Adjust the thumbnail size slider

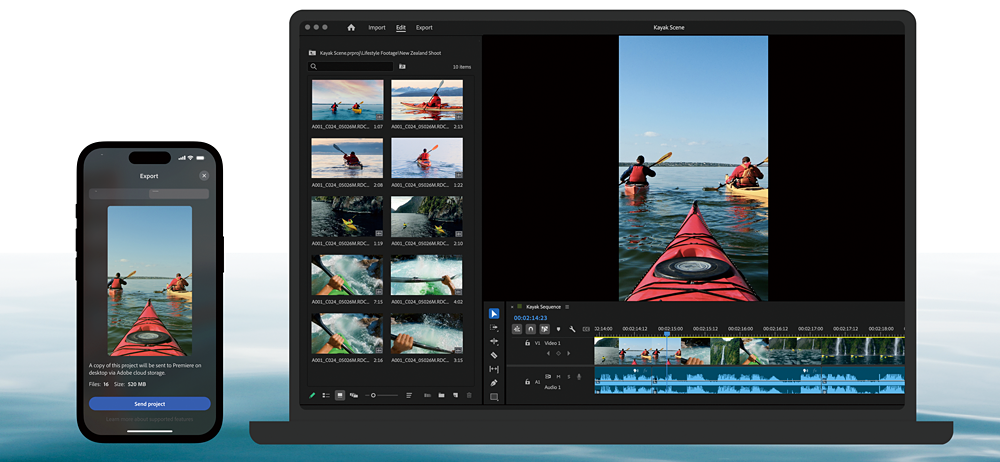[x=374, y=395]
